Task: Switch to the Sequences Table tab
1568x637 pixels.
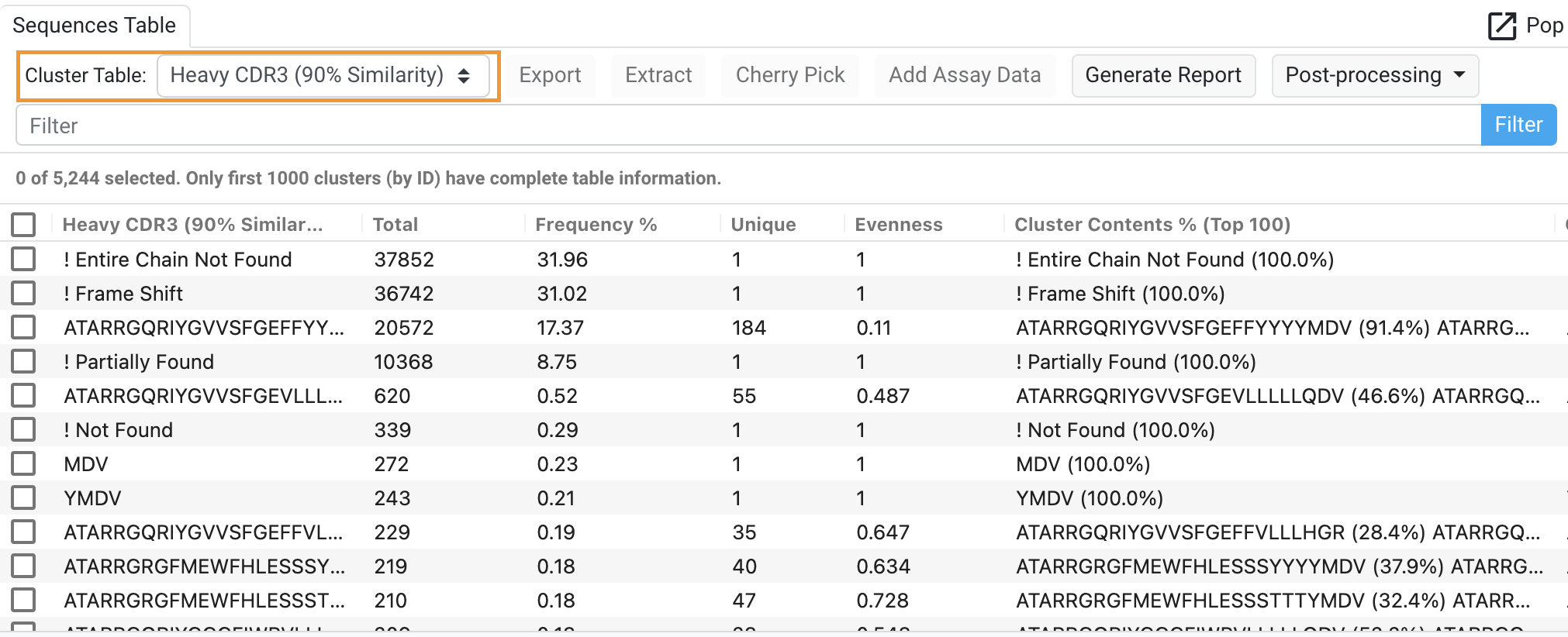Action: point(95,26)
